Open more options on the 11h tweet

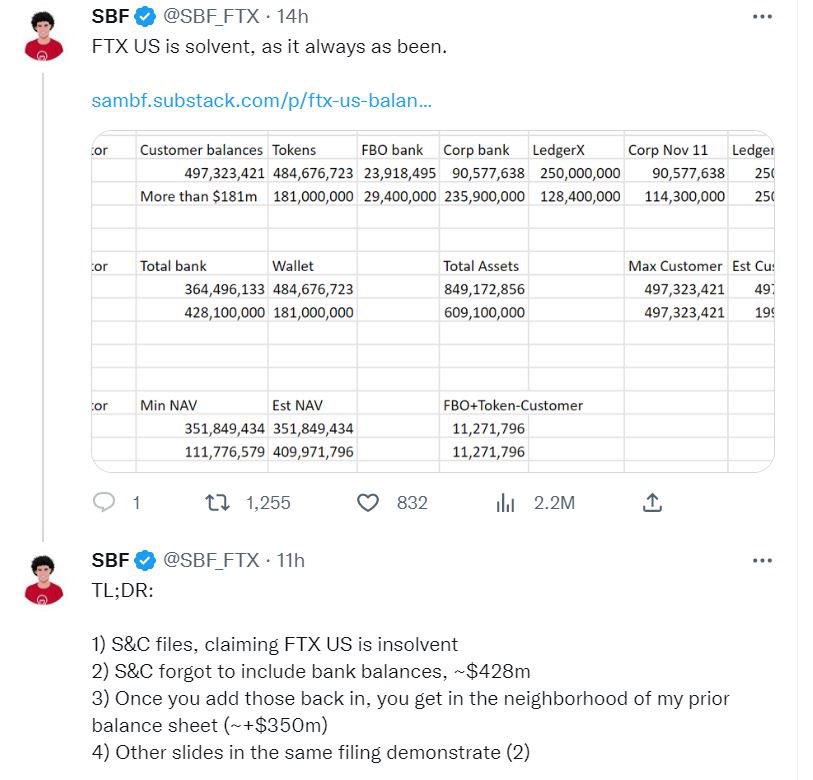[x=762, y=561]
